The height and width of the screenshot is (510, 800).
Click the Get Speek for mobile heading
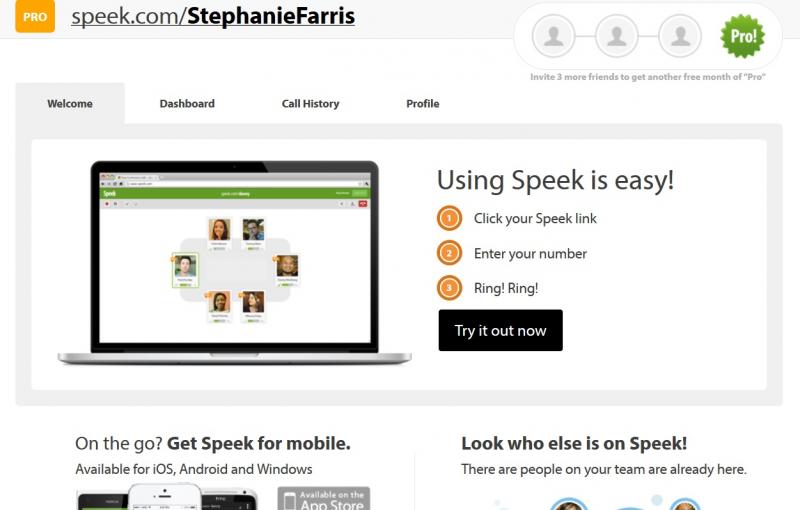pyautogui.click(x=213, y=444)
